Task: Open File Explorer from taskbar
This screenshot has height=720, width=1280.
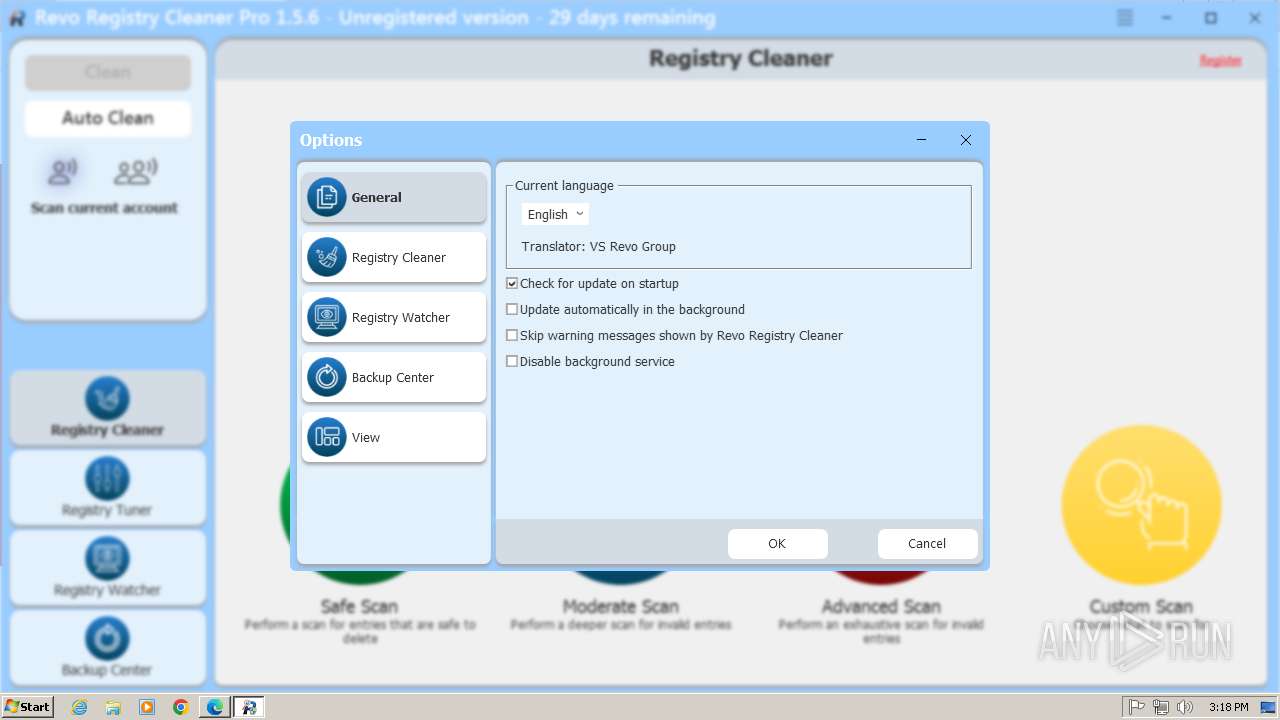Action: (113, 707)
